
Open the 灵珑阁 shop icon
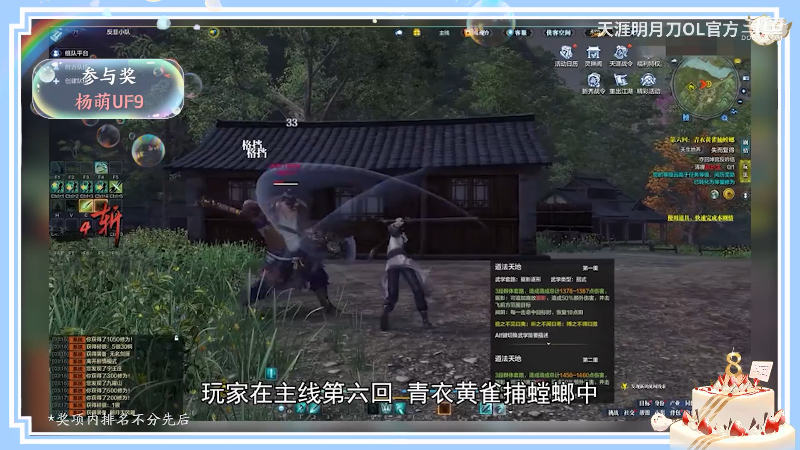(593, 55)
